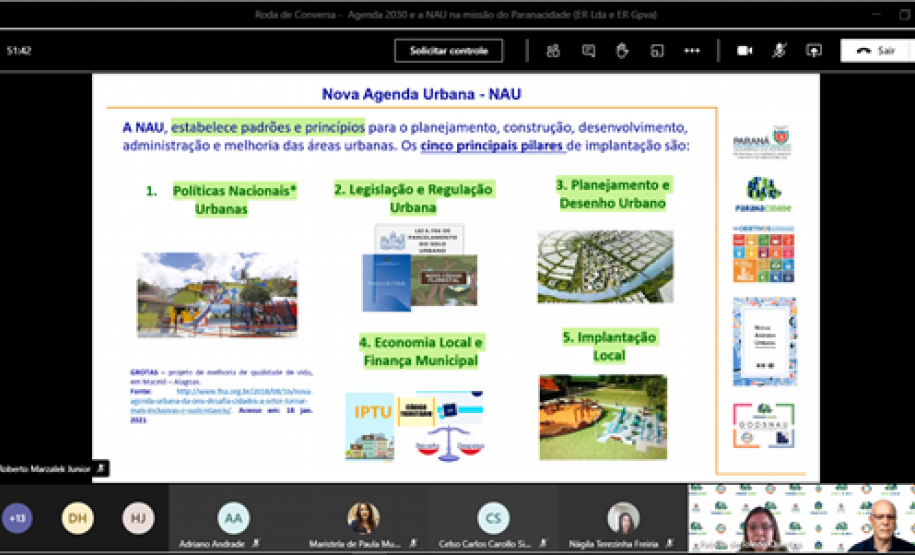Click the colorful Grotas playground photo

pyautogui.click(x=217, y=295)
